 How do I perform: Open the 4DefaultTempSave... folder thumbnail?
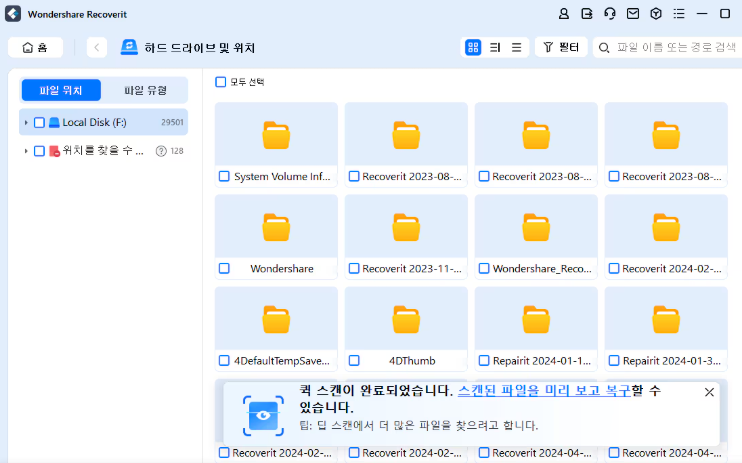[276, 319]
